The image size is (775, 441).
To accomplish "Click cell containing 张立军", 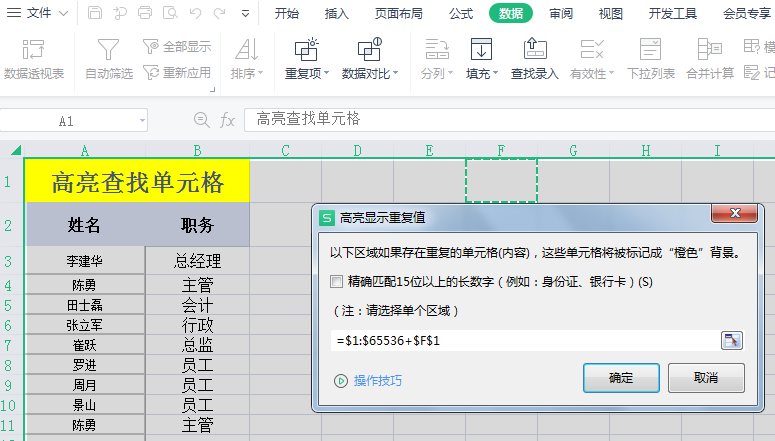I will 85,325.
